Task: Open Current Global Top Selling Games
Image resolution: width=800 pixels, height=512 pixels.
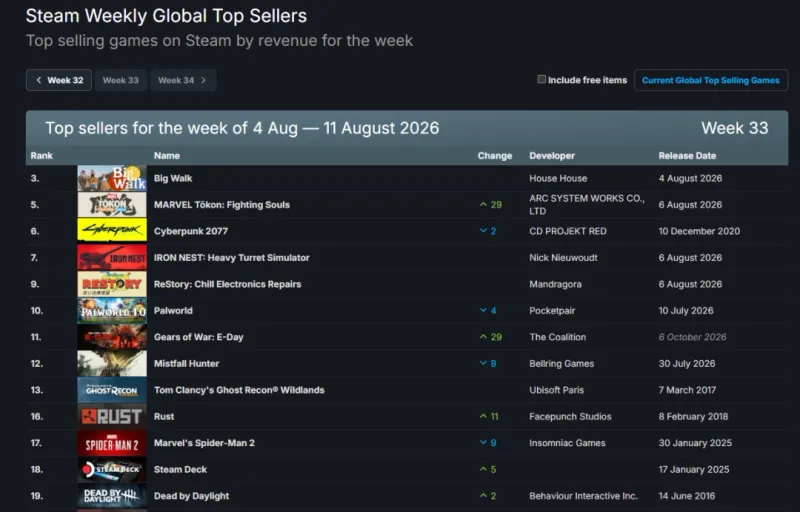Action: pyautogui.click(x=711, y=80)
